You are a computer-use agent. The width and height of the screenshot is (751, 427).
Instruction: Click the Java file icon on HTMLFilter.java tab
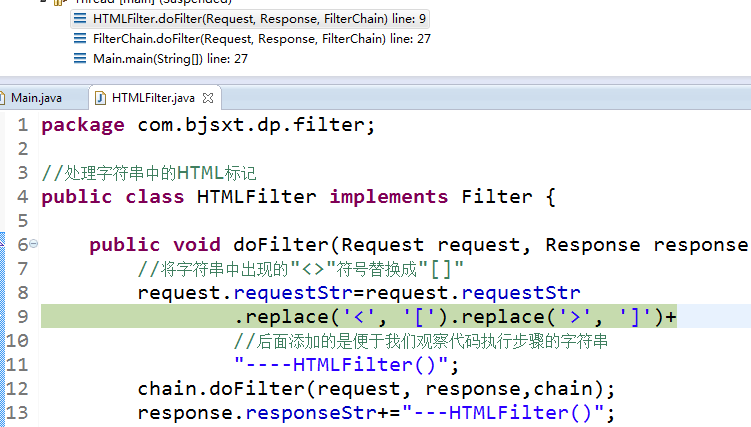(x=100, y=98)
